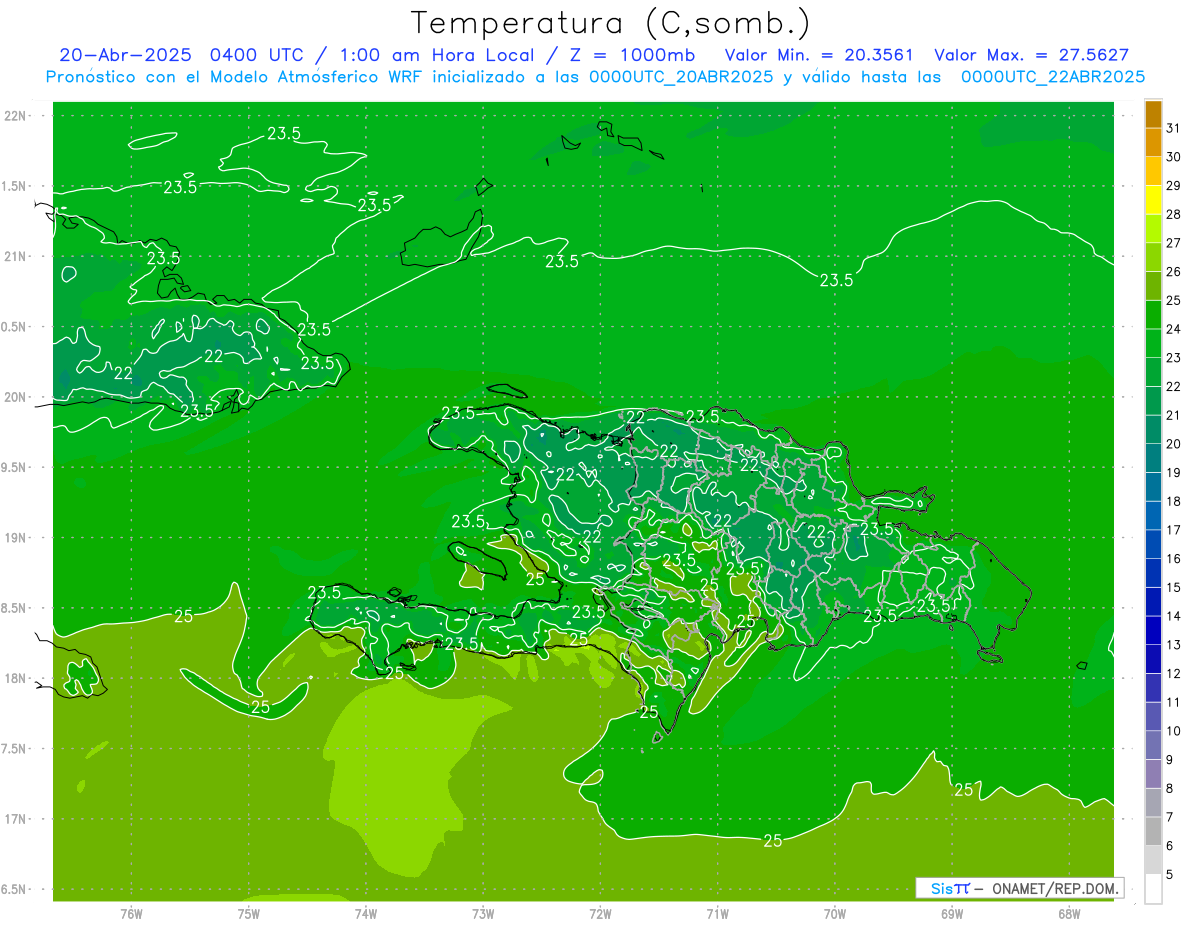Click the "10" label on the color bar

tap(1173, 732)
